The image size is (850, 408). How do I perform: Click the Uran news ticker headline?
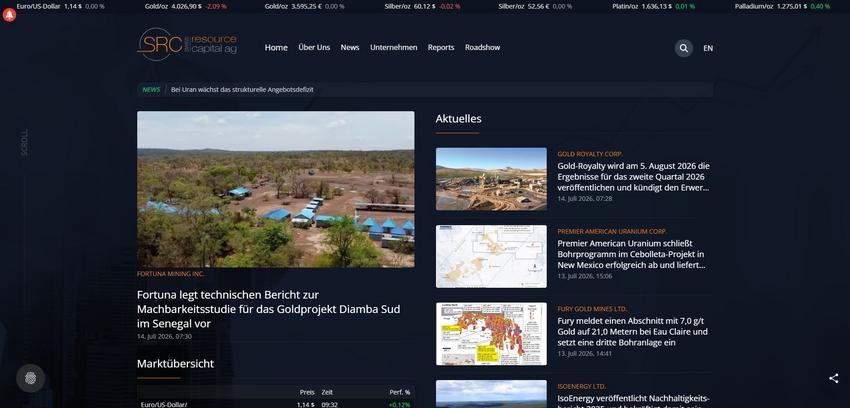(242, 89)
